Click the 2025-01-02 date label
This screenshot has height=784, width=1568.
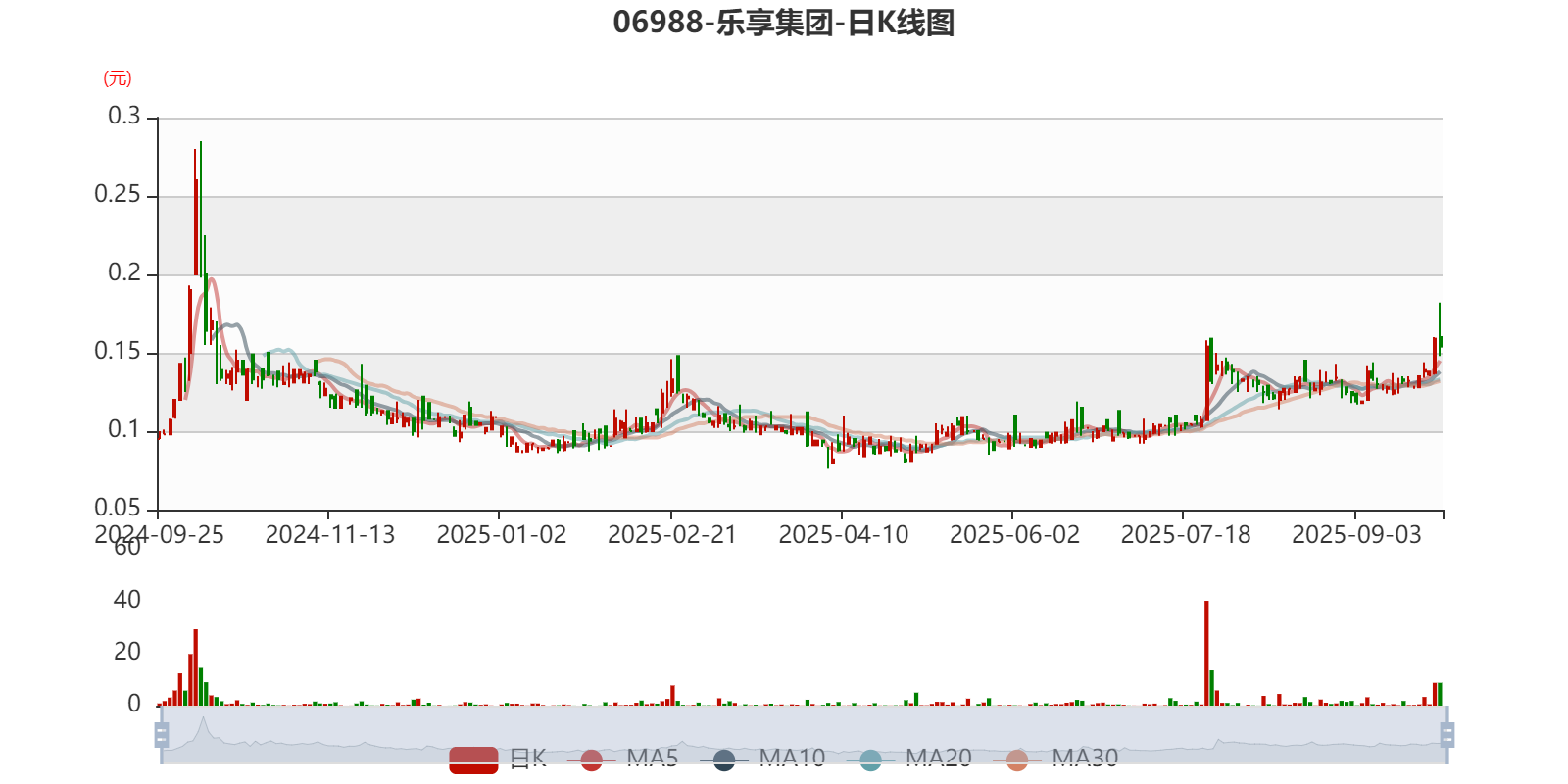click(x=501, y=535)
